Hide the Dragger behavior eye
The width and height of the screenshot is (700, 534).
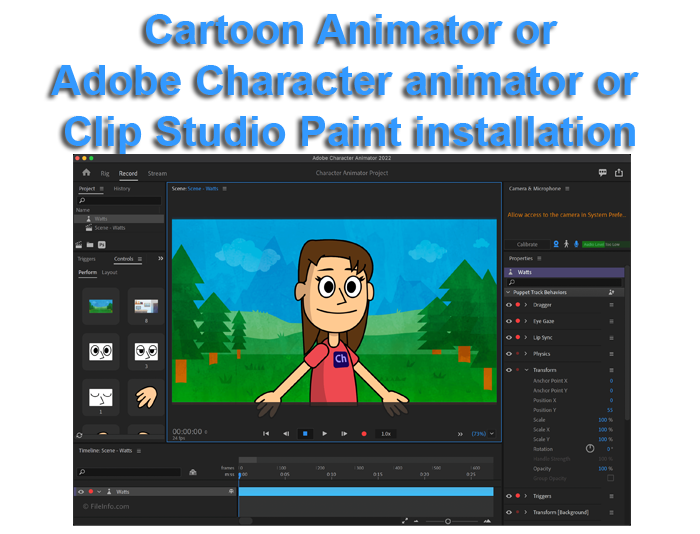pos(509,305)
